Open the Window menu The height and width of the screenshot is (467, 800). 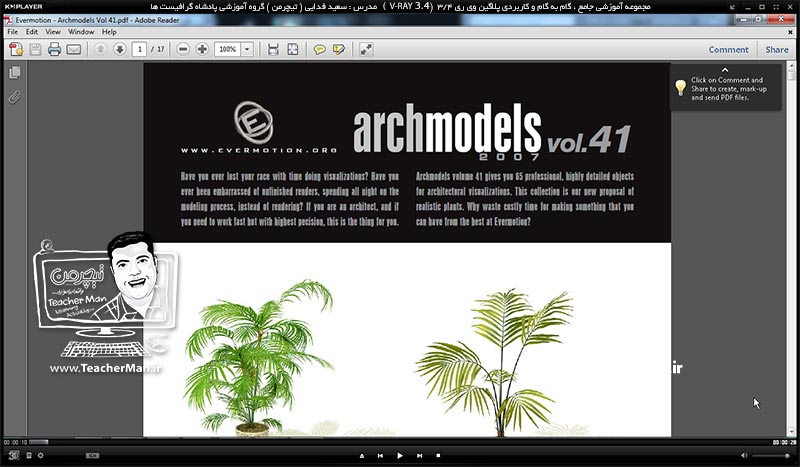[81, 32]
